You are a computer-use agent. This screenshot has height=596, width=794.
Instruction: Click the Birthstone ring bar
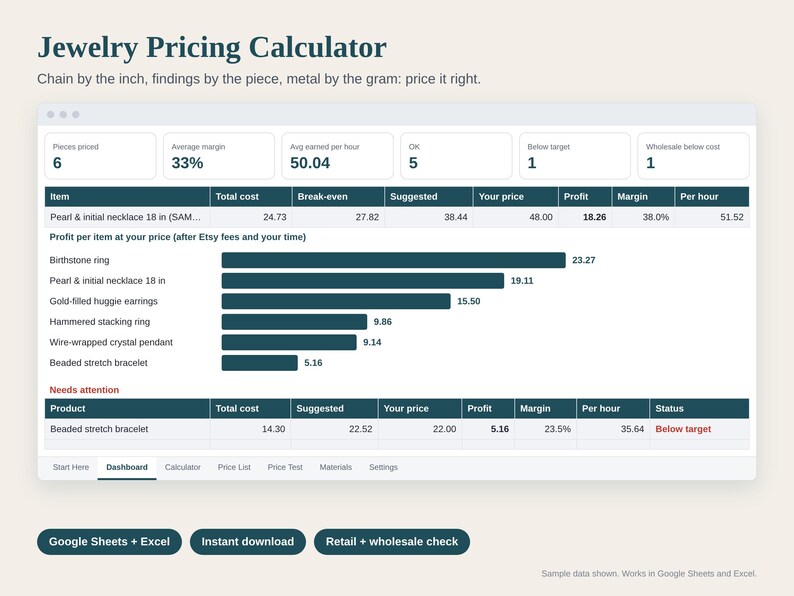pyautogui.click(x=393, y=260)
